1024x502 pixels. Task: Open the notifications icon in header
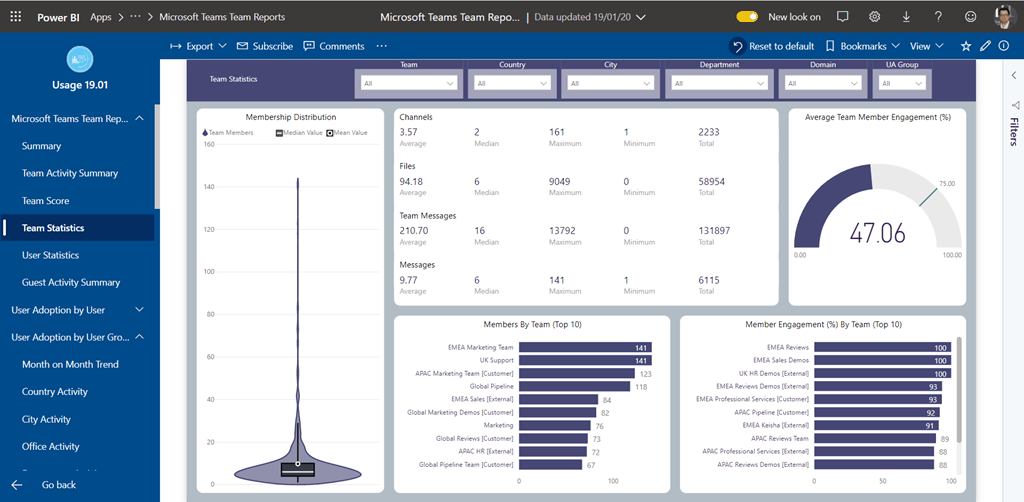pos(842,17)
